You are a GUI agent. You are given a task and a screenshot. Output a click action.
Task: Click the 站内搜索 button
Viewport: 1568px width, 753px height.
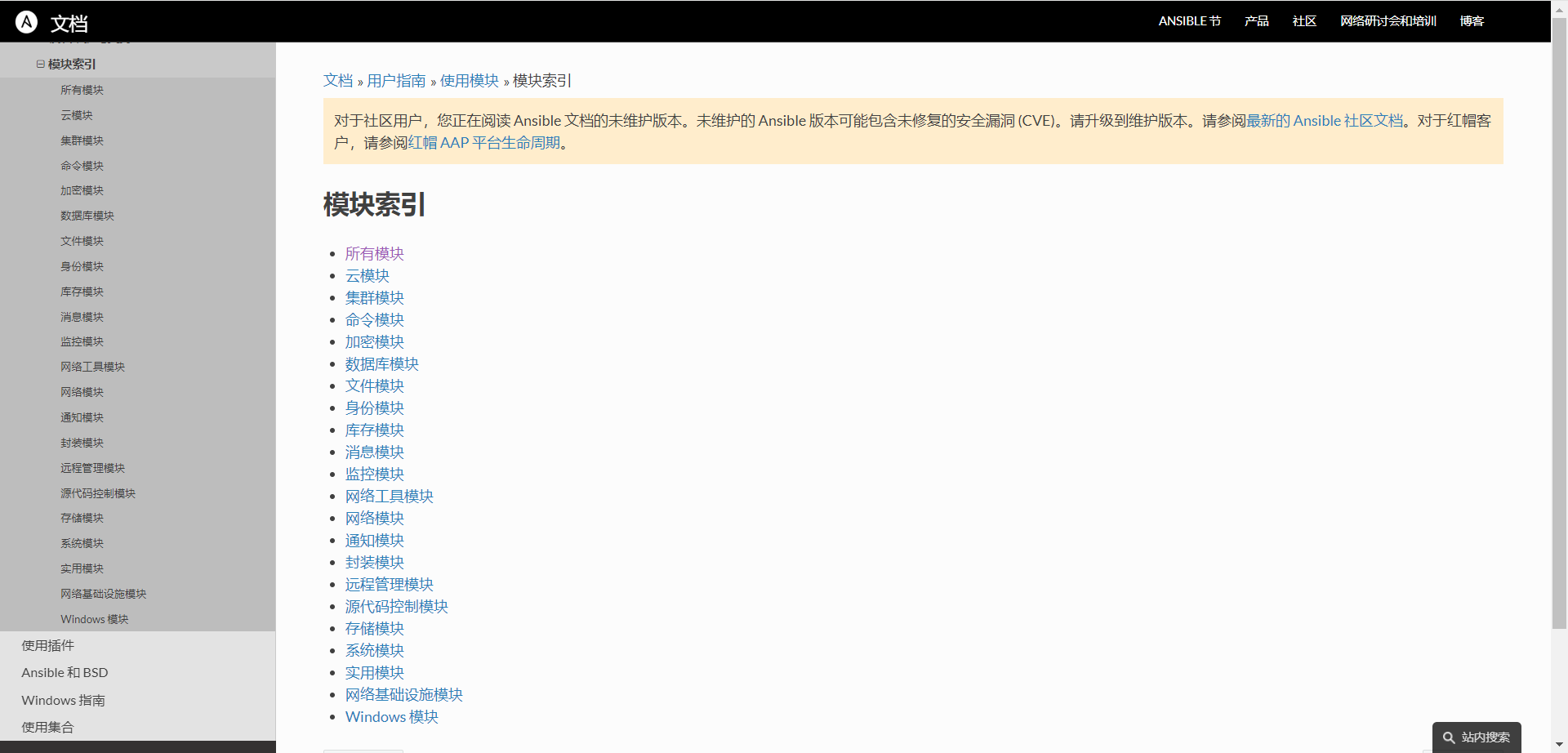(x=1477, y=737)
